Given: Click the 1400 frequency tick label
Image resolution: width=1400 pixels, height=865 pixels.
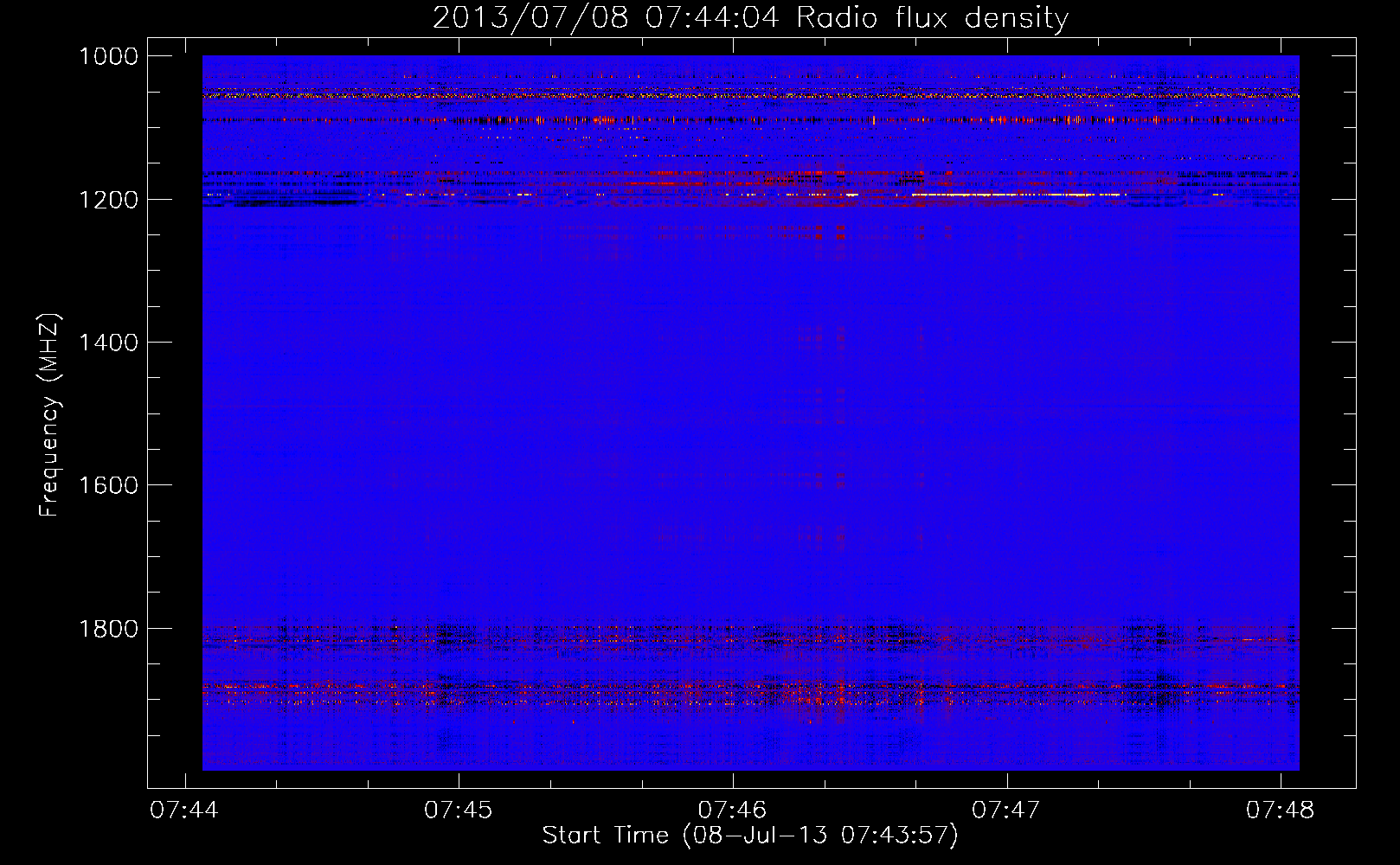Looking at the screenshot, I should pos(108,343).
